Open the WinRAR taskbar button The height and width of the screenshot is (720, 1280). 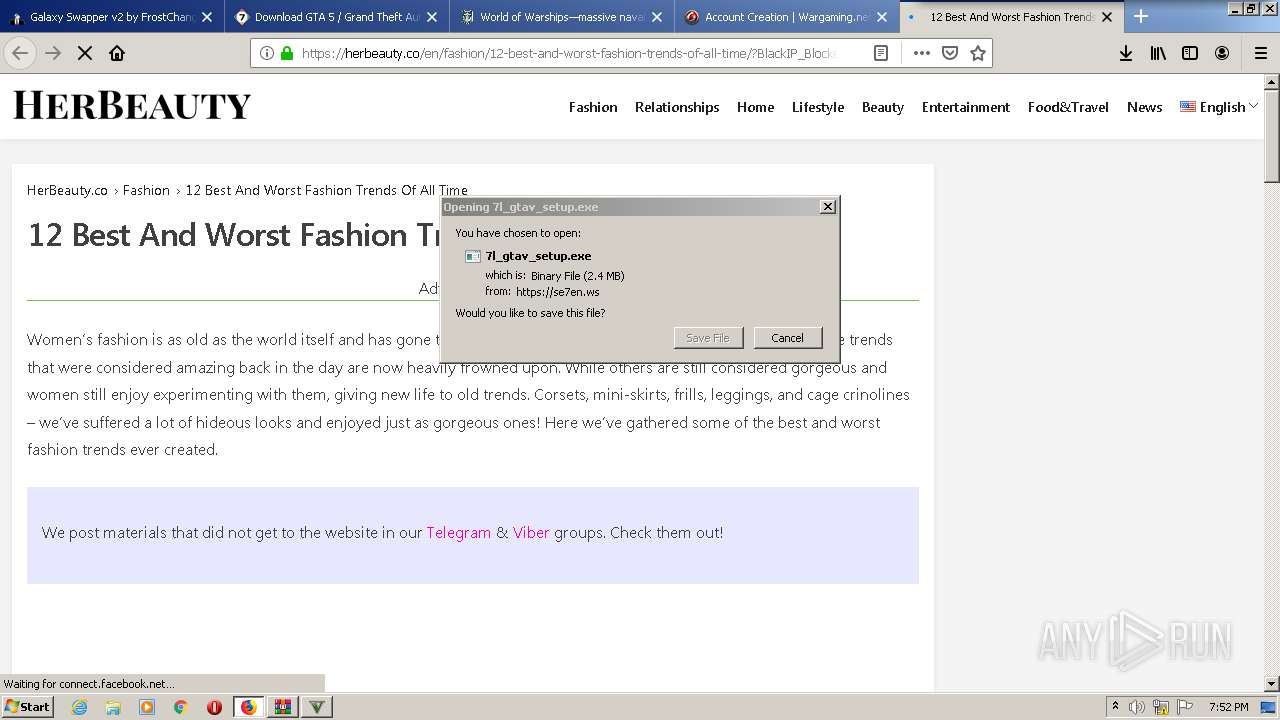[282, 707]
